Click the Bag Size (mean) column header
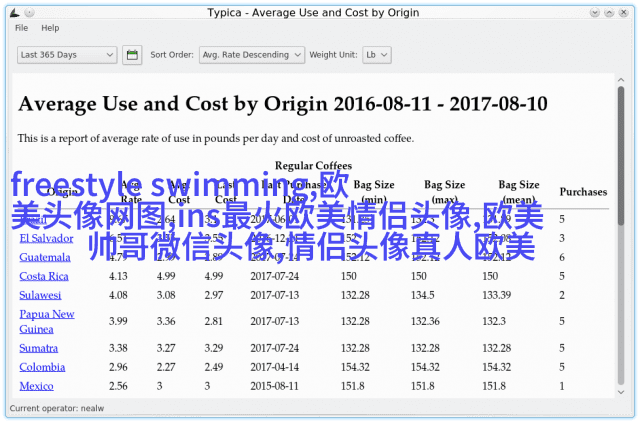This screenshot has width=640, height=423. 518,192
